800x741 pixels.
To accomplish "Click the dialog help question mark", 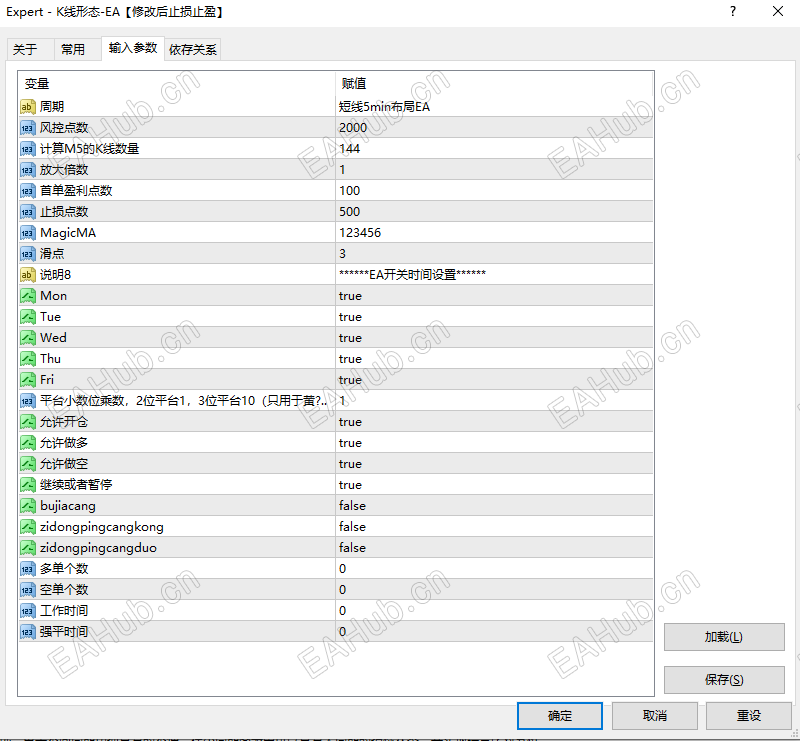I will click(733, 11).
